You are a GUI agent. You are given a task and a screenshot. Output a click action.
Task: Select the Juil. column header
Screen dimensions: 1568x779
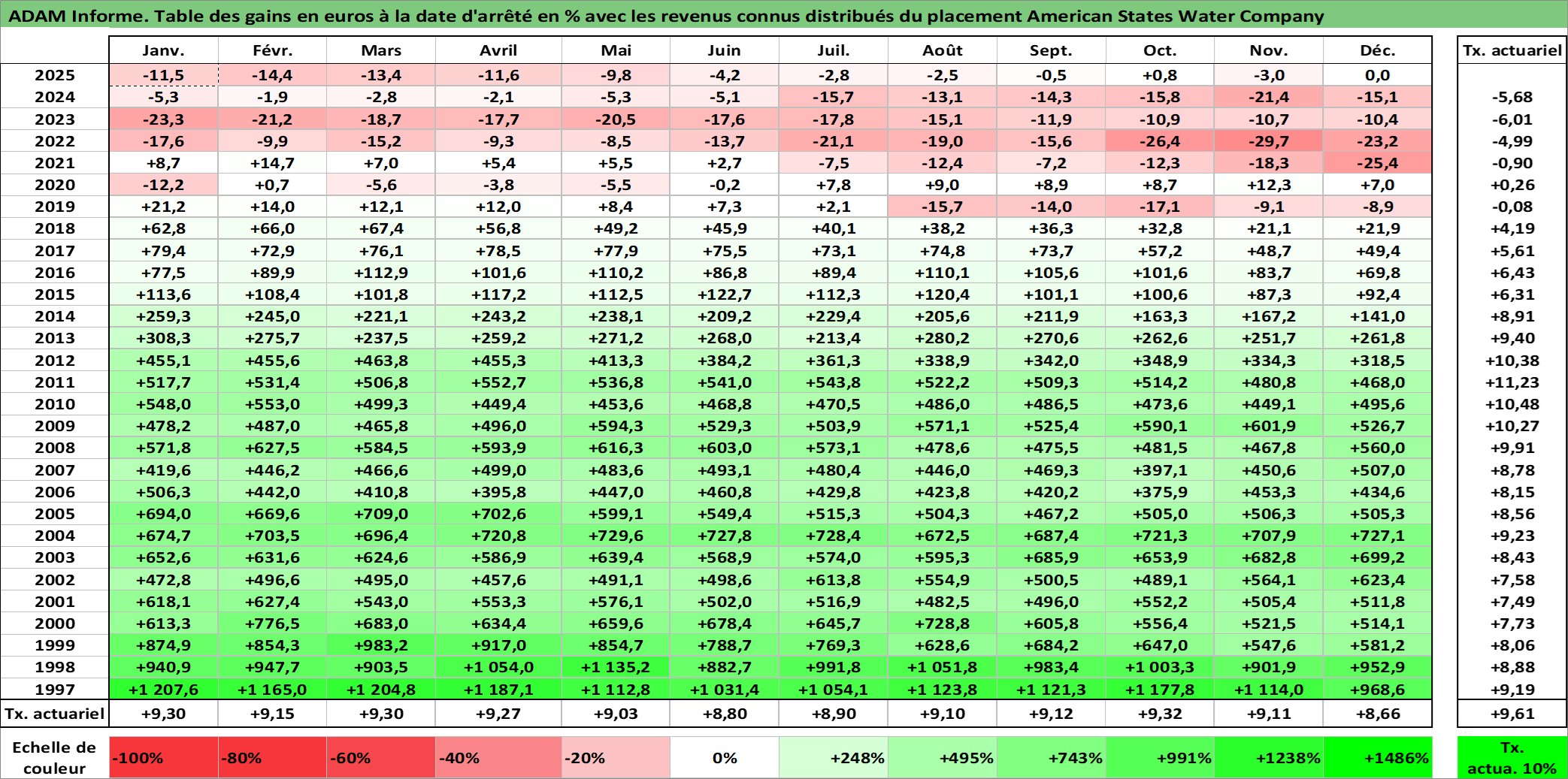click(834, 50)
